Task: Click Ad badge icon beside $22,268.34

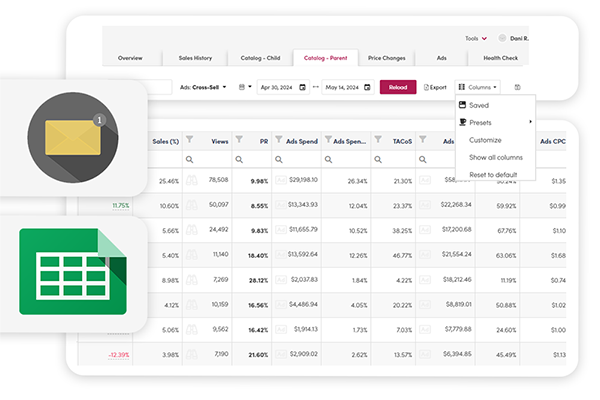Action: point(425,205)
